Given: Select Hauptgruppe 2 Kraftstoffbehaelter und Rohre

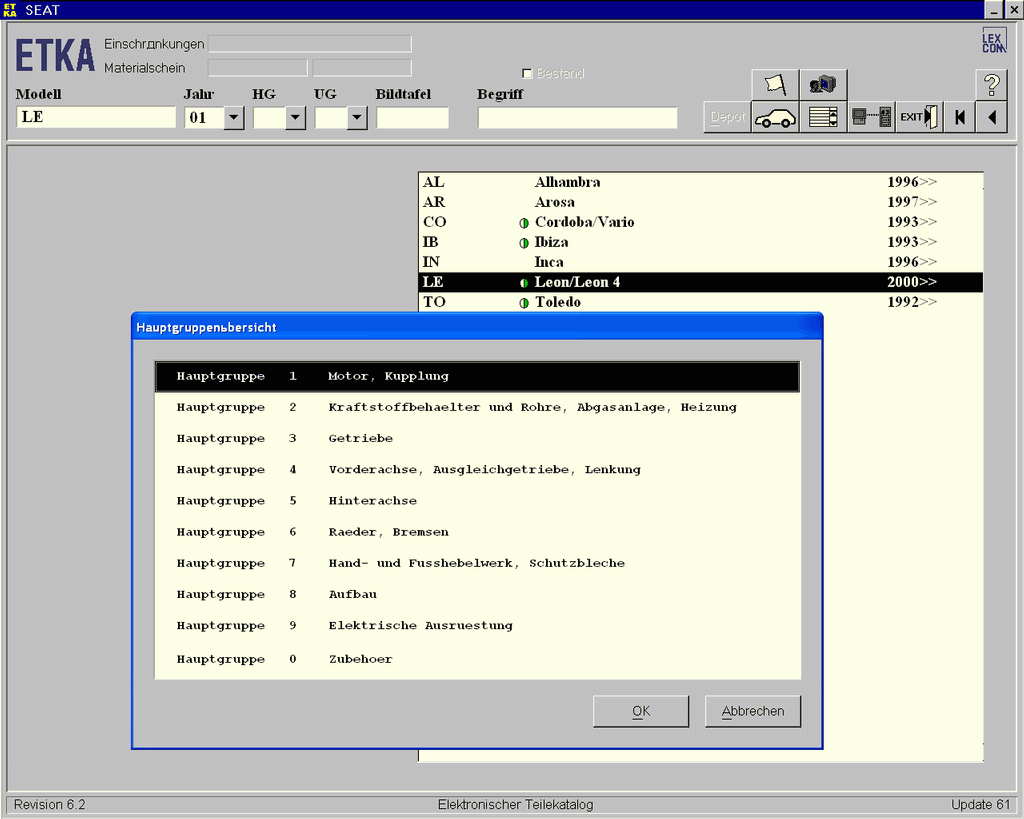Looking at the screenshot, I should [477, 408].
